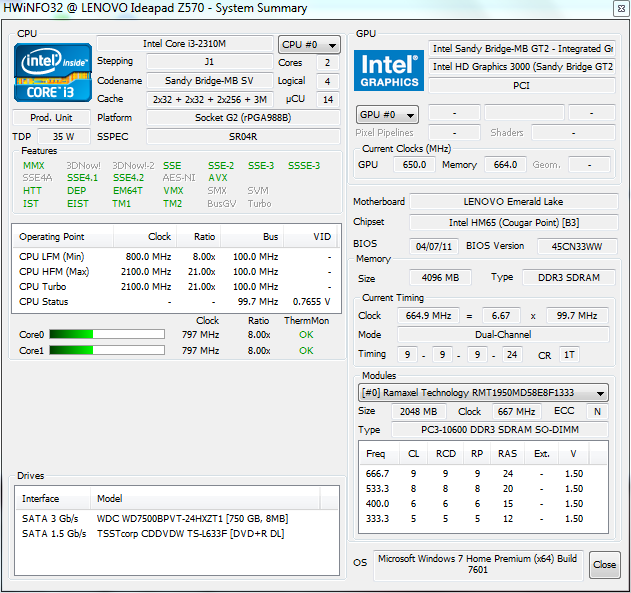
Task: Select the 533.3 frequency row in modules table
Action: [x=483, y=489]
